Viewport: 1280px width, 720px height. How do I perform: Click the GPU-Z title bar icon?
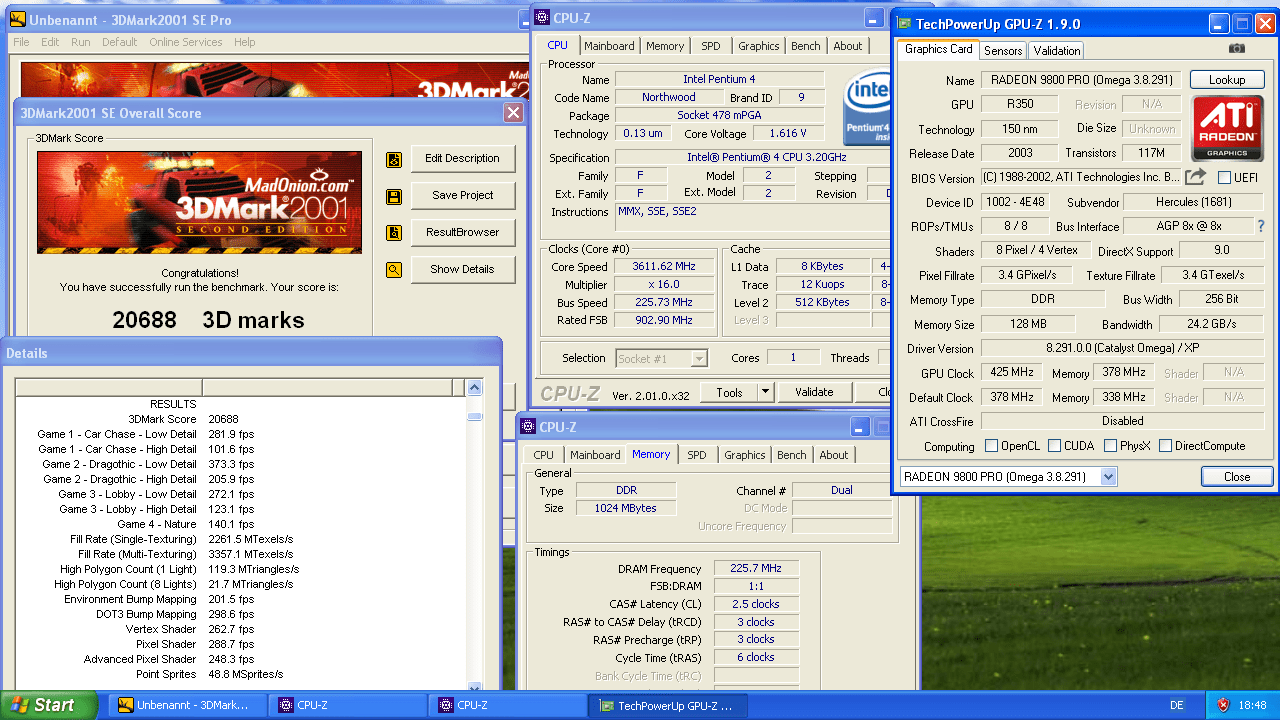click(904, 24)
